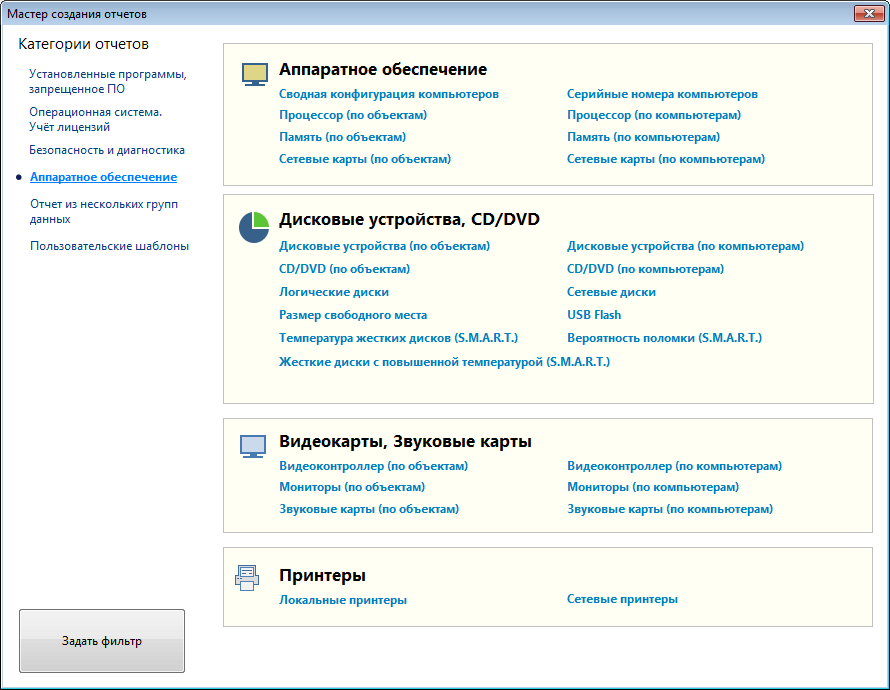Click the pie chart icon for Дисковые устройства
This screenshot has width=890, height=690.
[x=254, y=228]
